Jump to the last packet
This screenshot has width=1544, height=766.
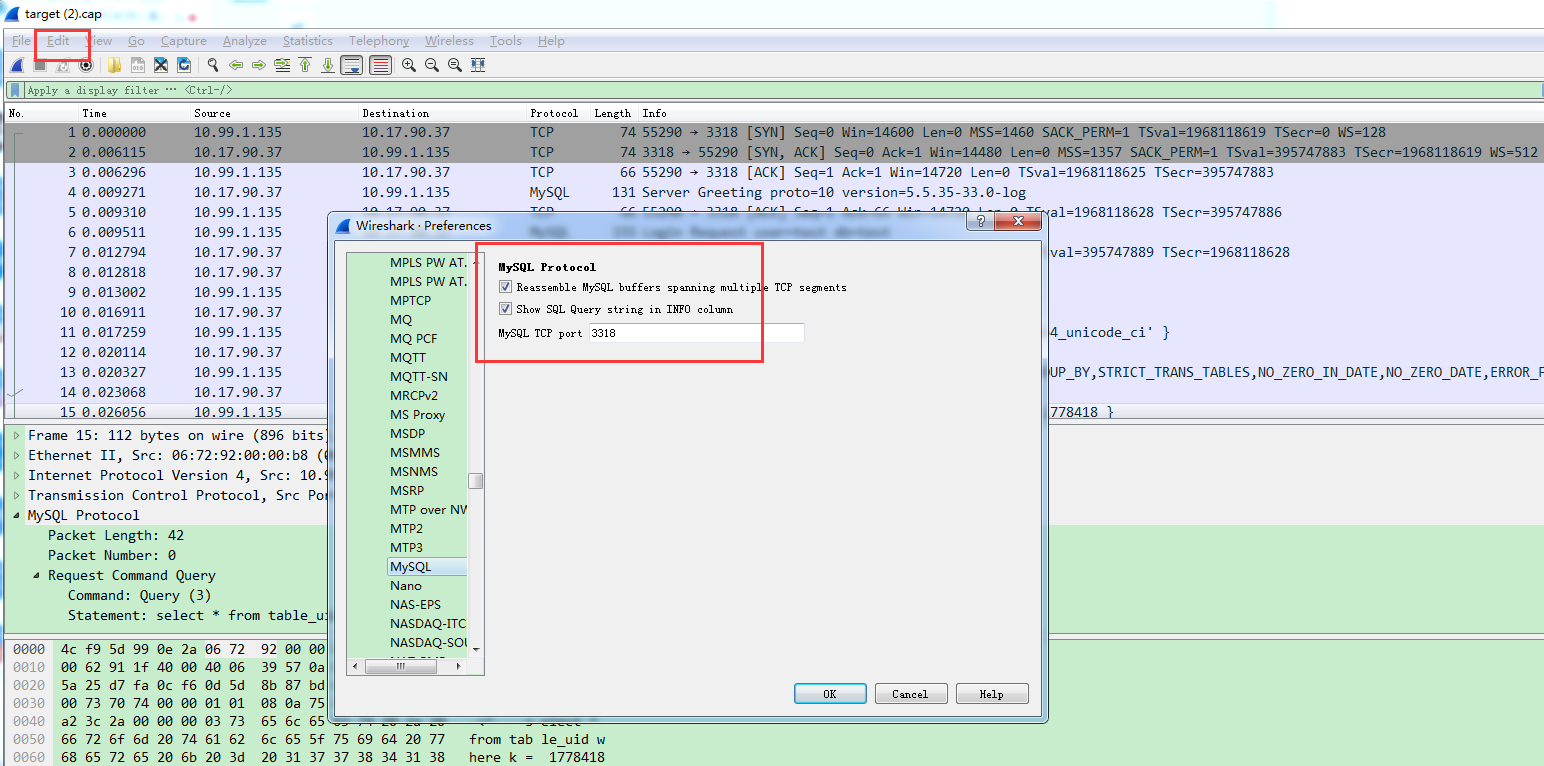328,65
